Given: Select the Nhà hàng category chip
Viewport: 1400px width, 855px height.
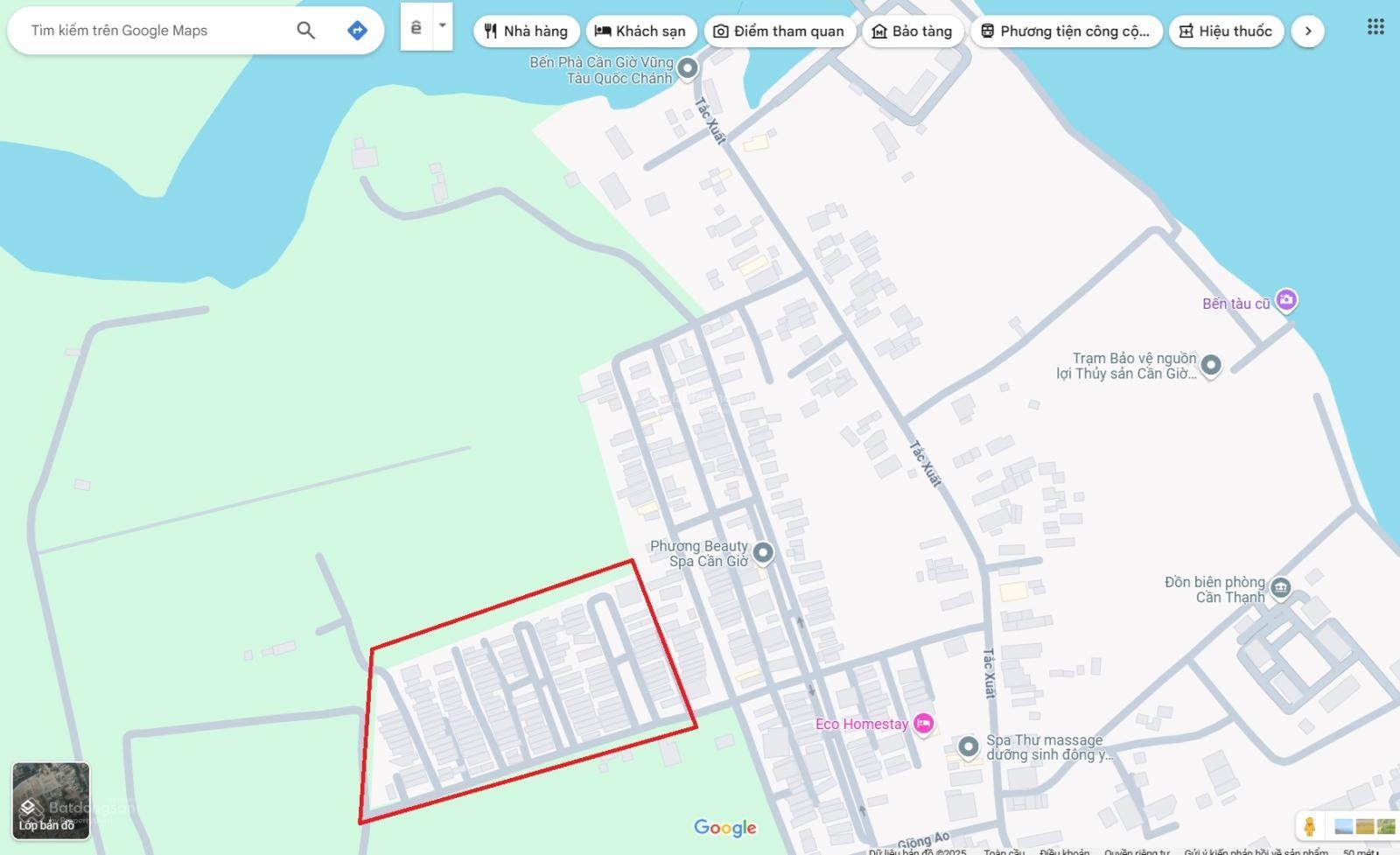Looking at the screenshot, I should [x=527, y=32].
